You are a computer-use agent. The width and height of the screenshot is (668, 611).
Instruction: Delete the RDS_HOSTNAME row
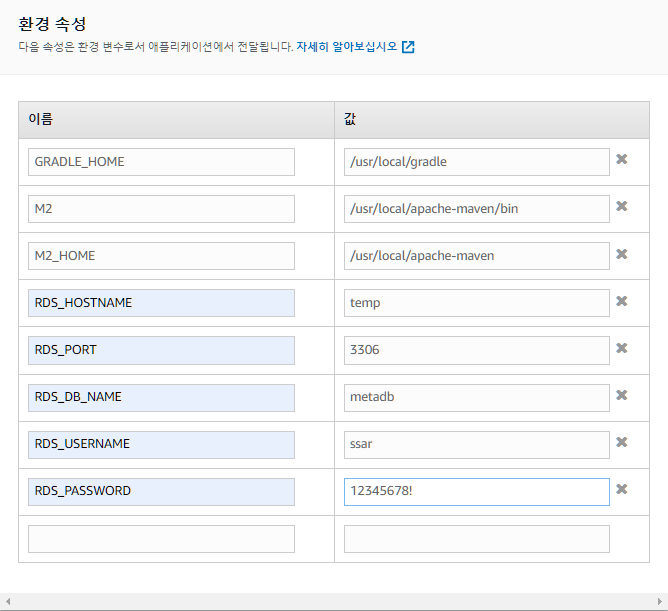tap(622, 301)
